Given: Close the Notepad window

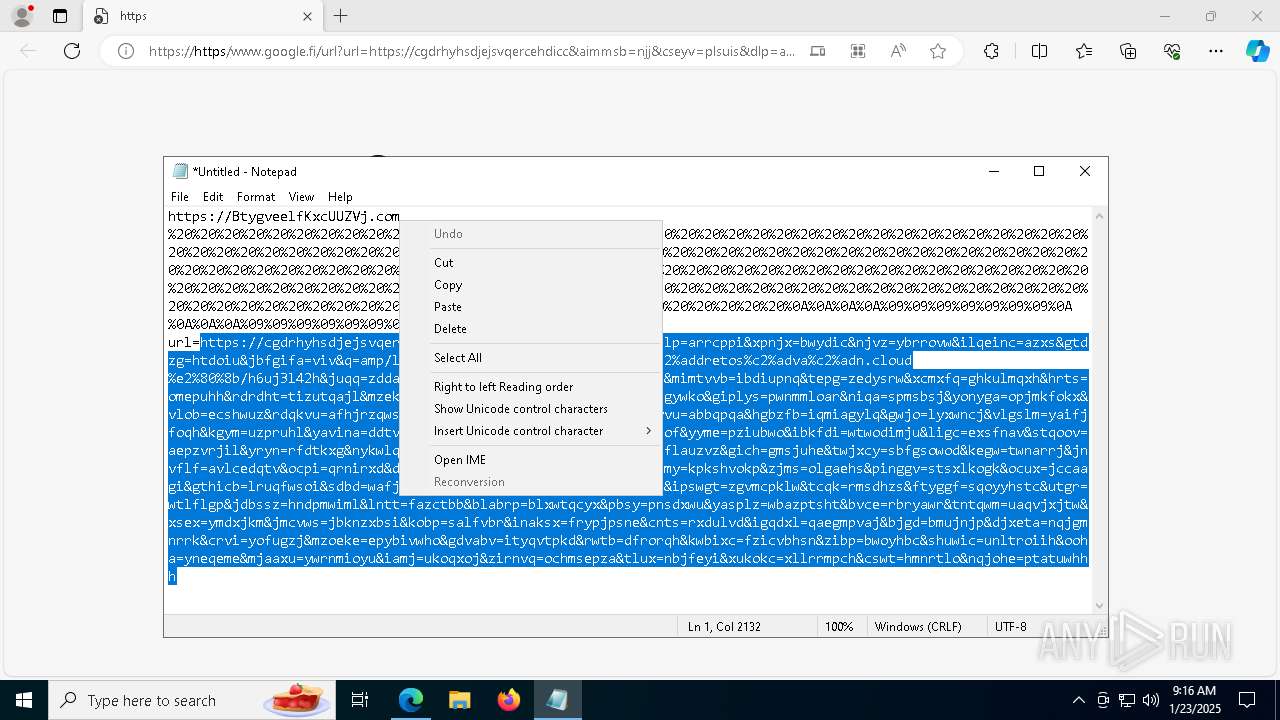Looking at the screenshot, I should (x=1085, y=171).
